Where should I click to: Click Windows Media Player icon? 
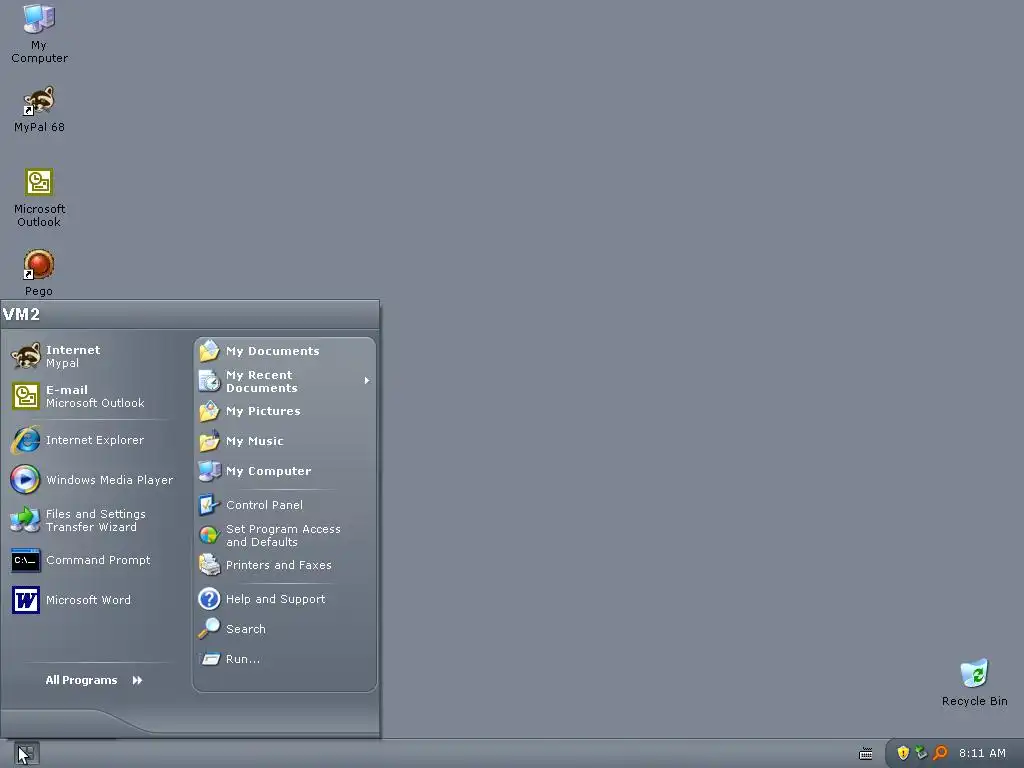[x=25, y=480]
